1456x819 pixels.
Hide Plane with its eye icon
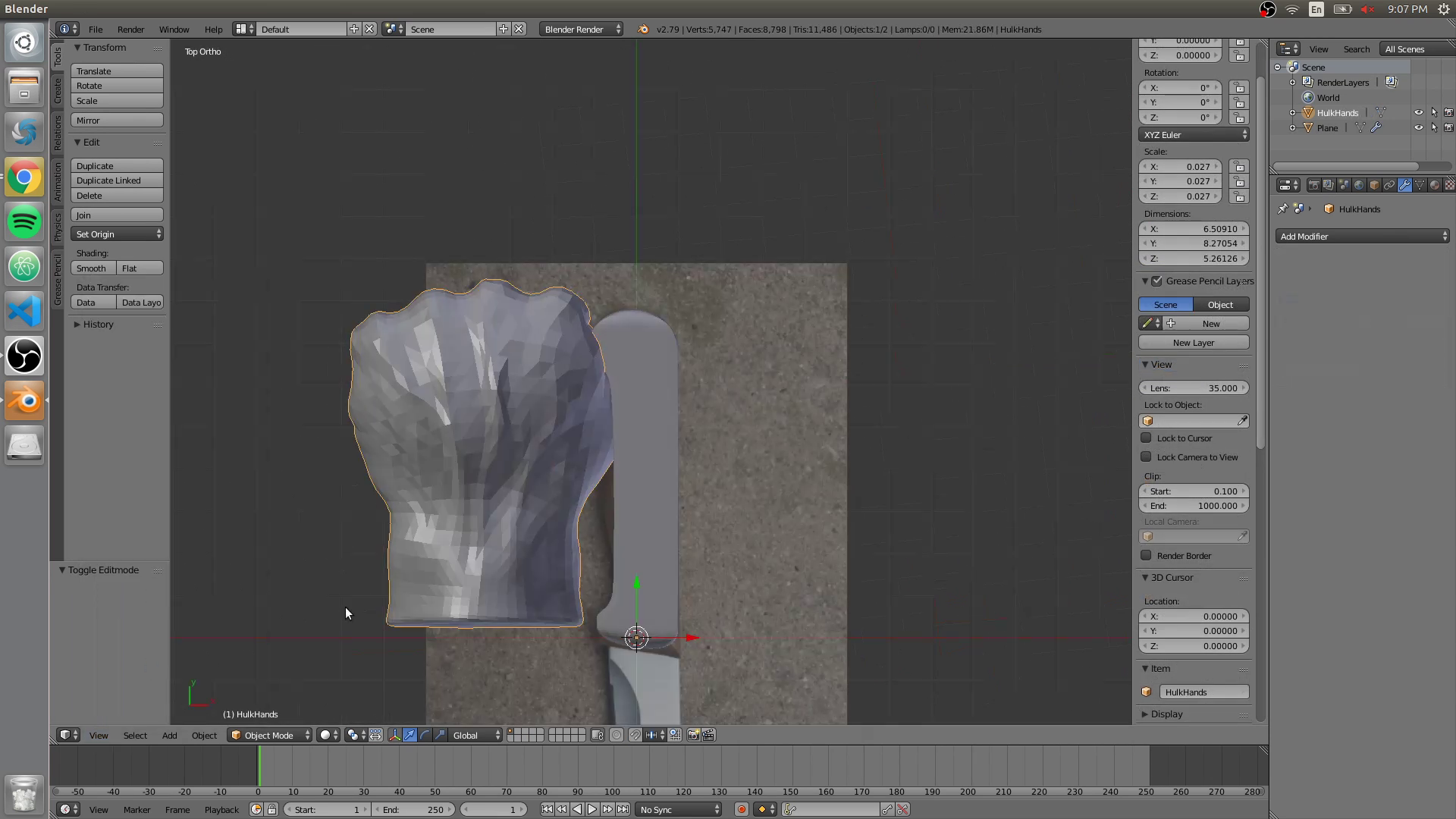1419,128
